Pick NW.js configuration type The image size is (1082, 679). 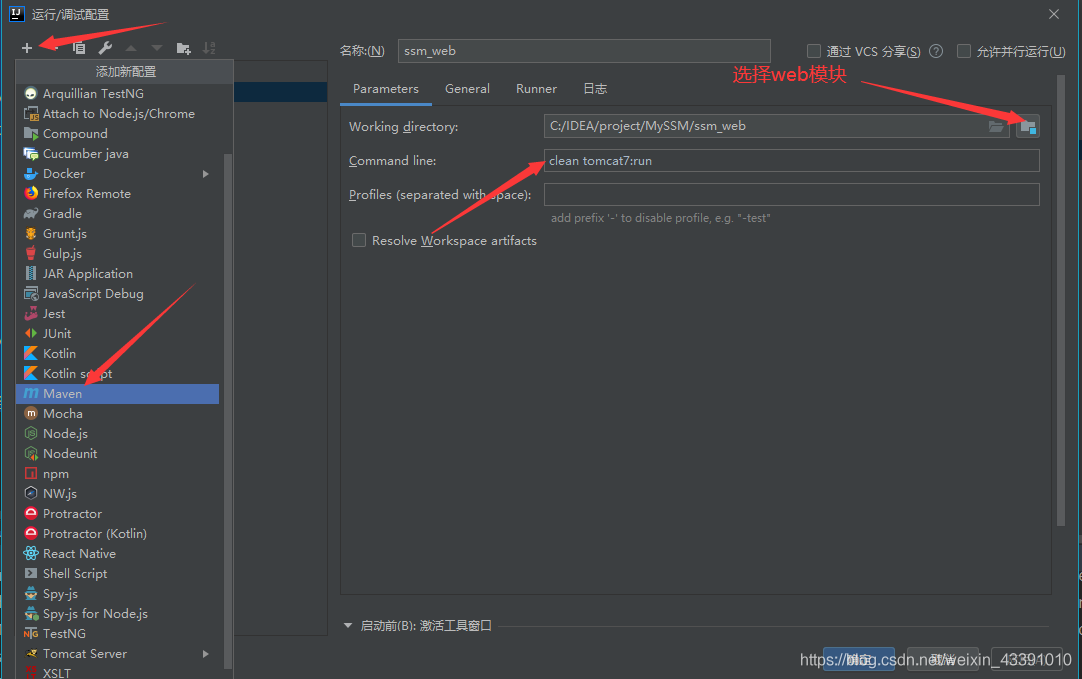[x=117, y=493]
